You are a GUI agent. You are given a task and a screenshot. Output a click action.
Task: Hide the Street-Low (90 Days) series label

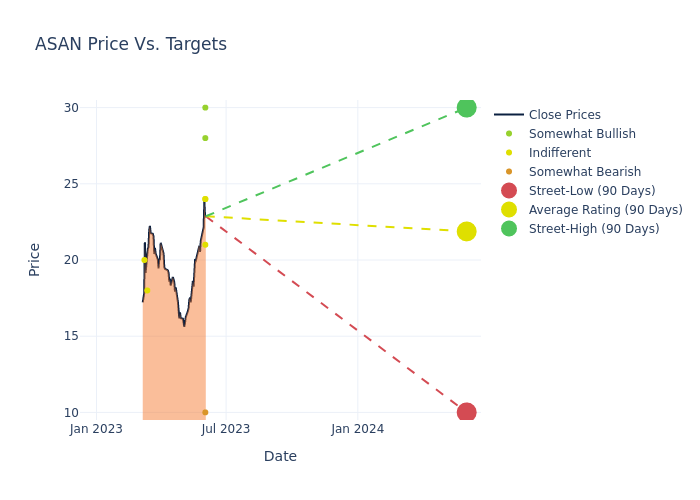coord(592,191)
